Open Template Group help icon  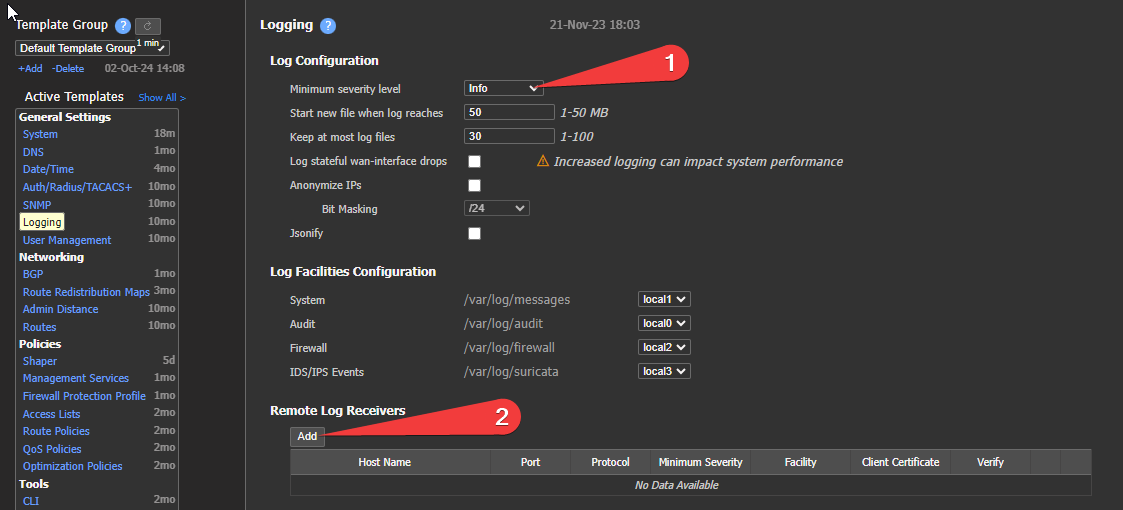(122, 26)
